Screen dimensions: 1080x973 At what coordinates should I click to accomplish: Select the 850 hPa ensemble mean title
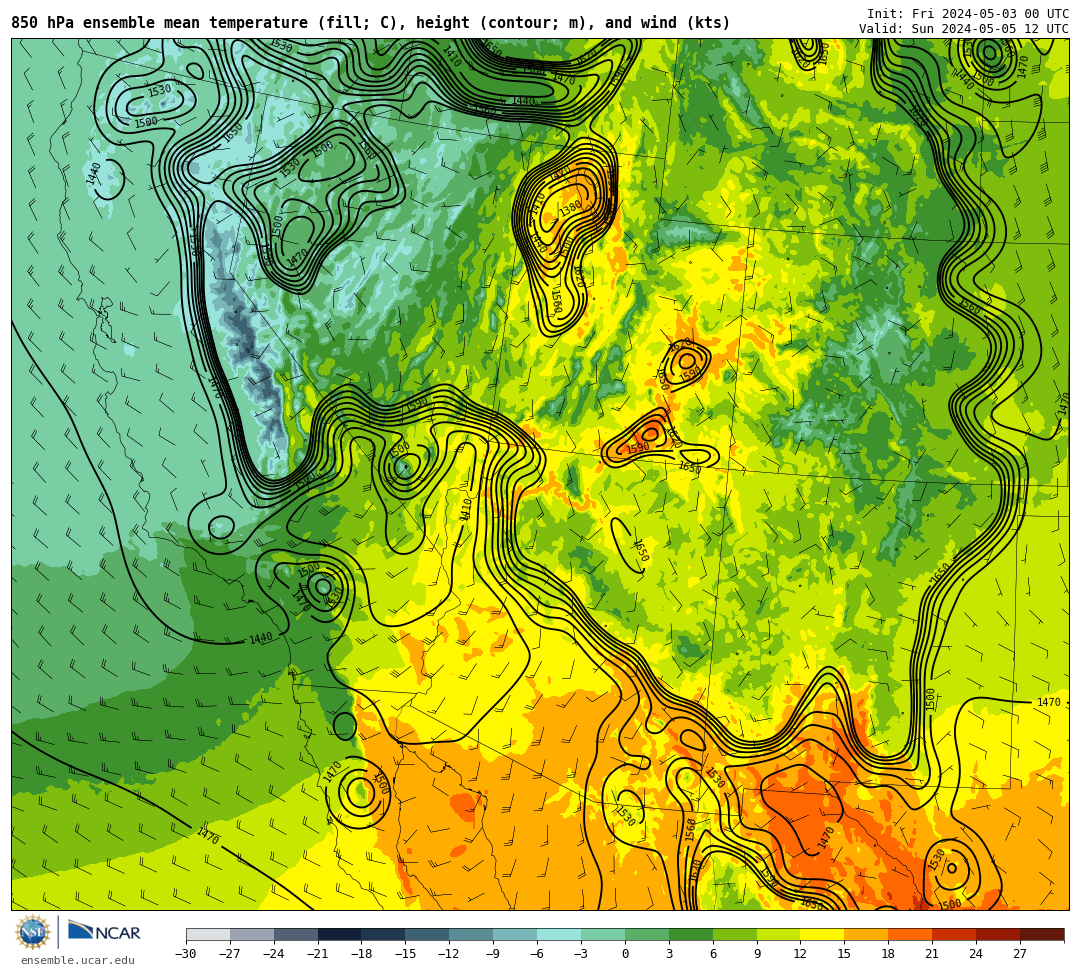point(371,23)
